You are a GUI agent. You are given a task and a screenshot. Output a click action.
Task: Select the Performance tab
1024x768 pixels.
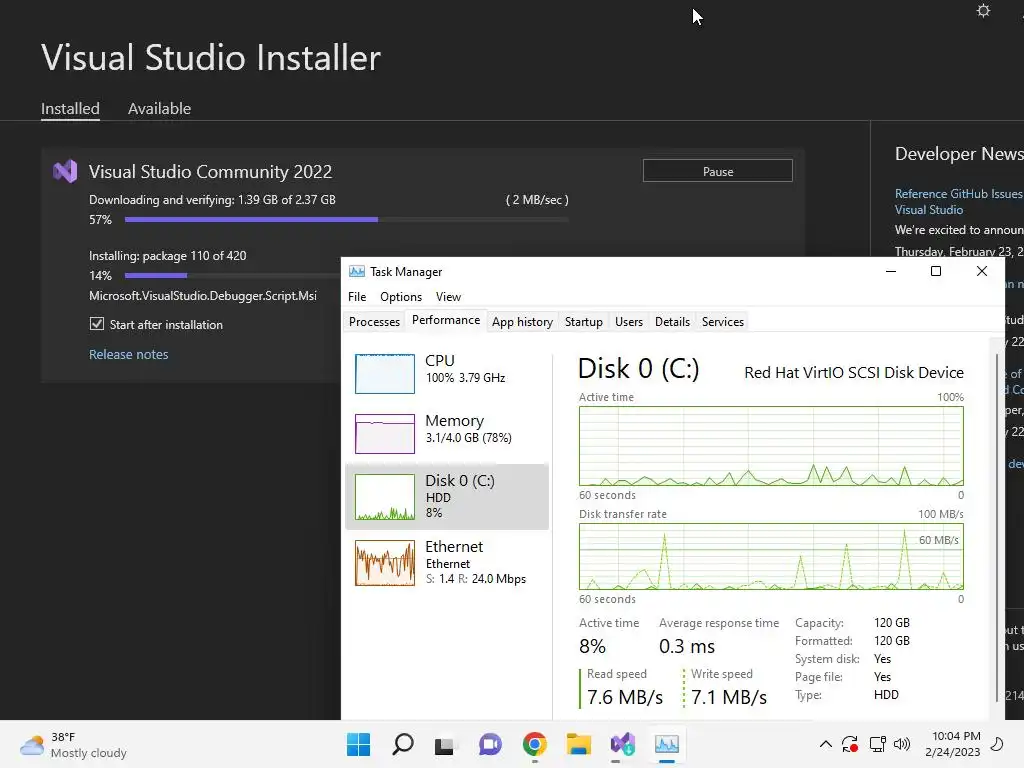[x=446, y=320]
